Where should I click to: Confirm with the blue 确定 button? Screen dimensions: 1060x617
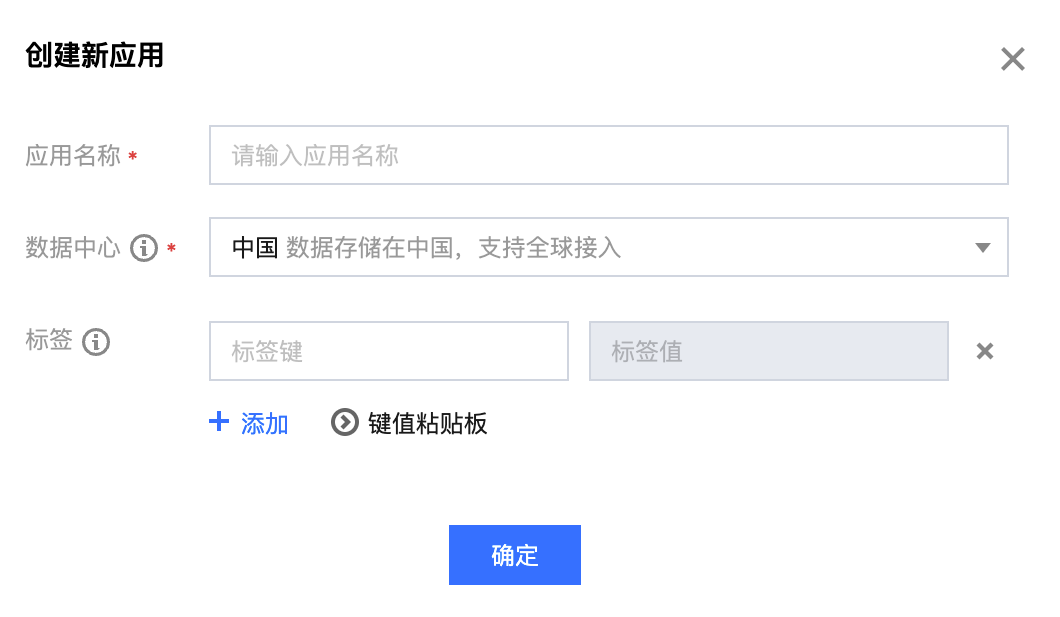point(514,555)
